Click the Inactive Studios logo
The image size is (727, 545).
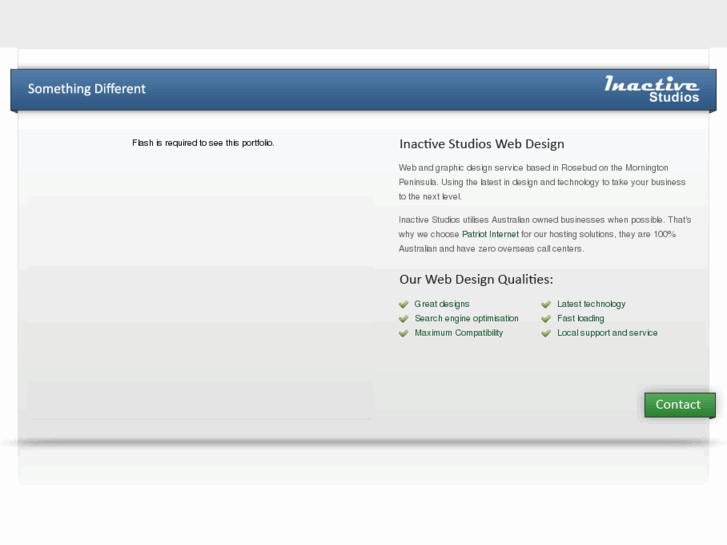point(651,89)
